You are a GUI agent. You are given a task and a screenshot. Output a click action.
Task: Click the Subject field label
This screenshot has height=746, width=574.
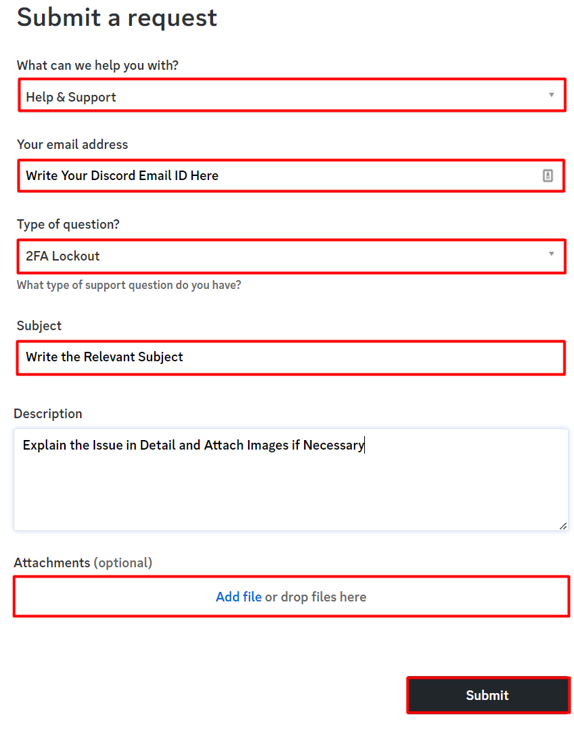tap(39, 326)
